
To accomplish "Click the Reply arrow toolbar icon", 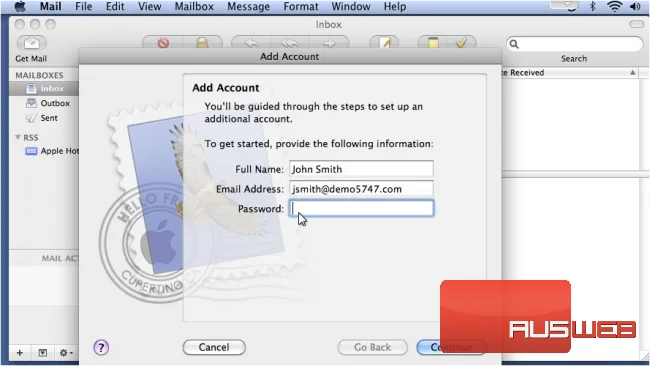I will [x=251, y=43].
